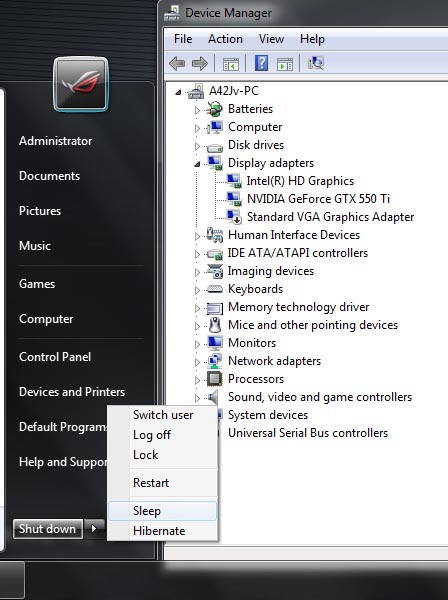The width and height of the screenshot is (448, 600).
Task: Click the Forward arrow toolbar icon
Action: [200, 64]
